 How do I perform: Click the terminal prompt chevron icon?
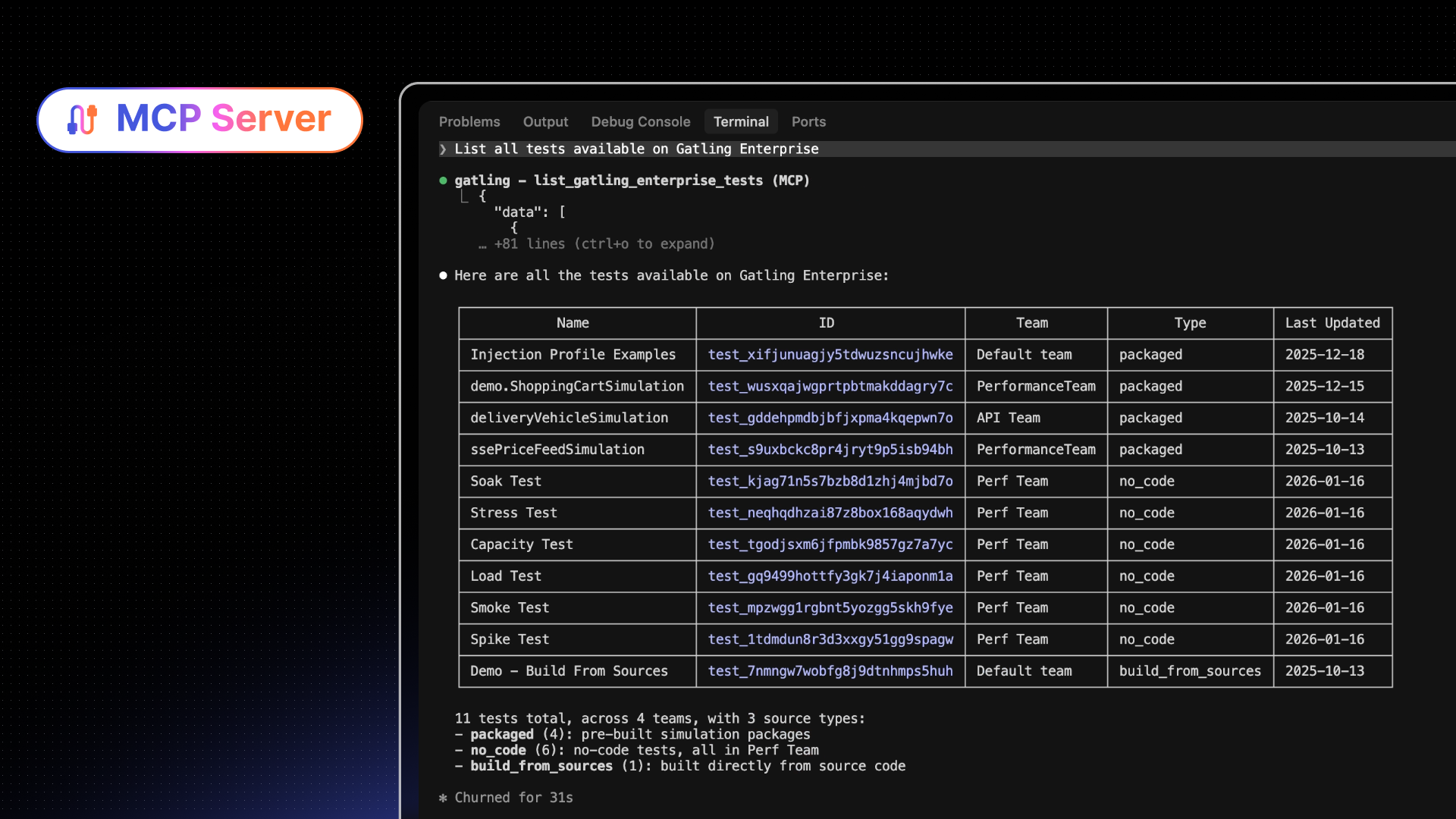(443, 149)
